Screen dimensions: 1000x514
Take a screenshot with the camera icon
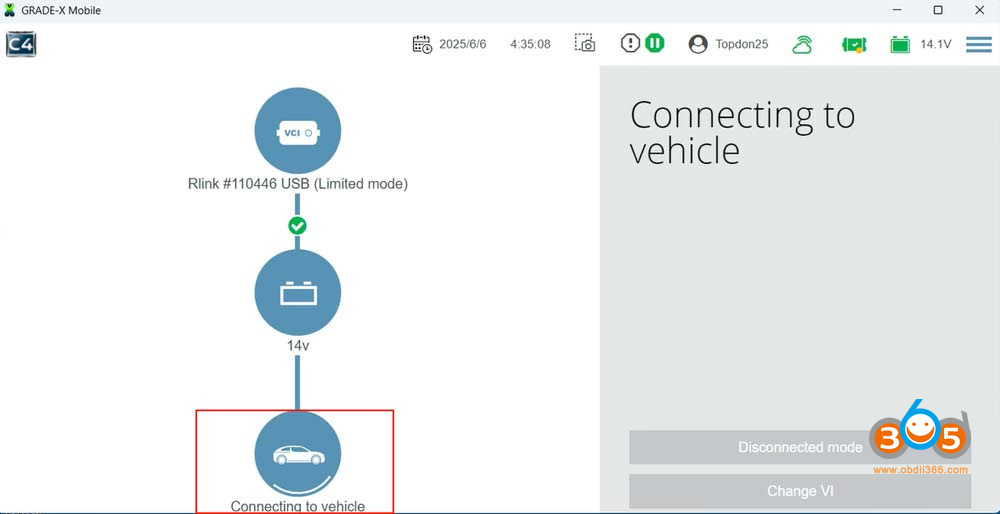coord(585,43)
